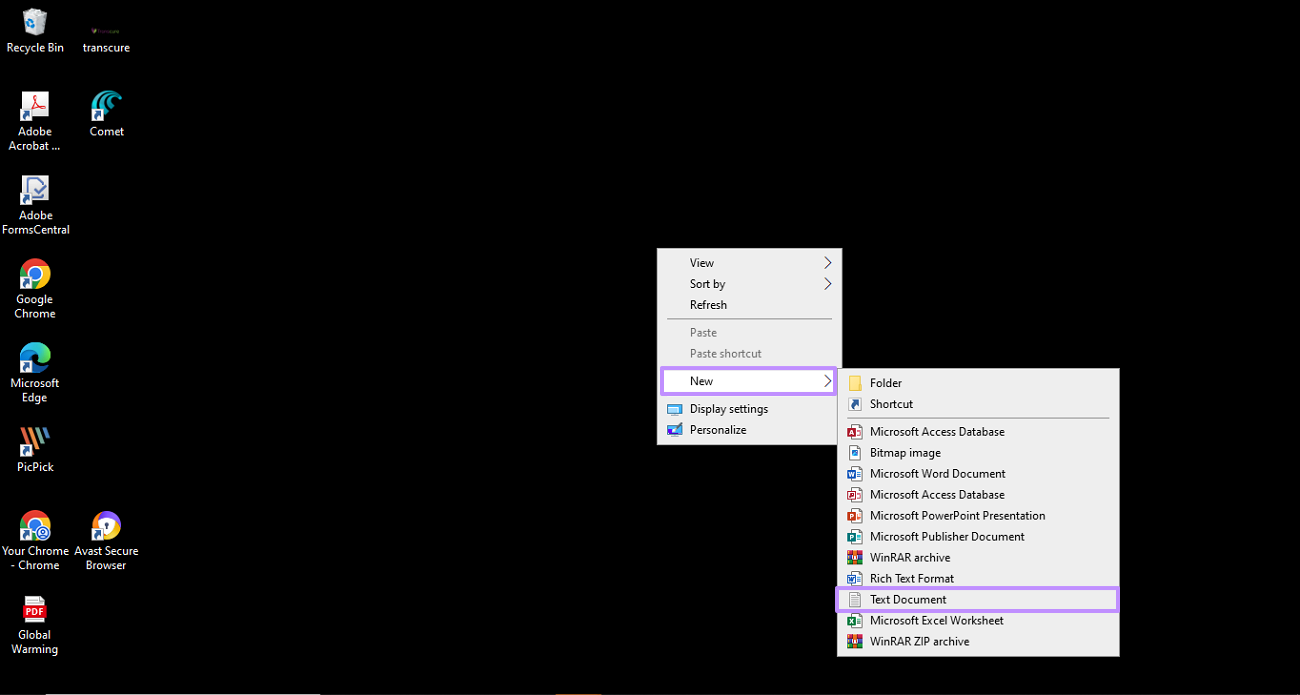The height and width of the screenshot is (695, 1300).
Task: Create a new Folder
Action: pos(884,382)
